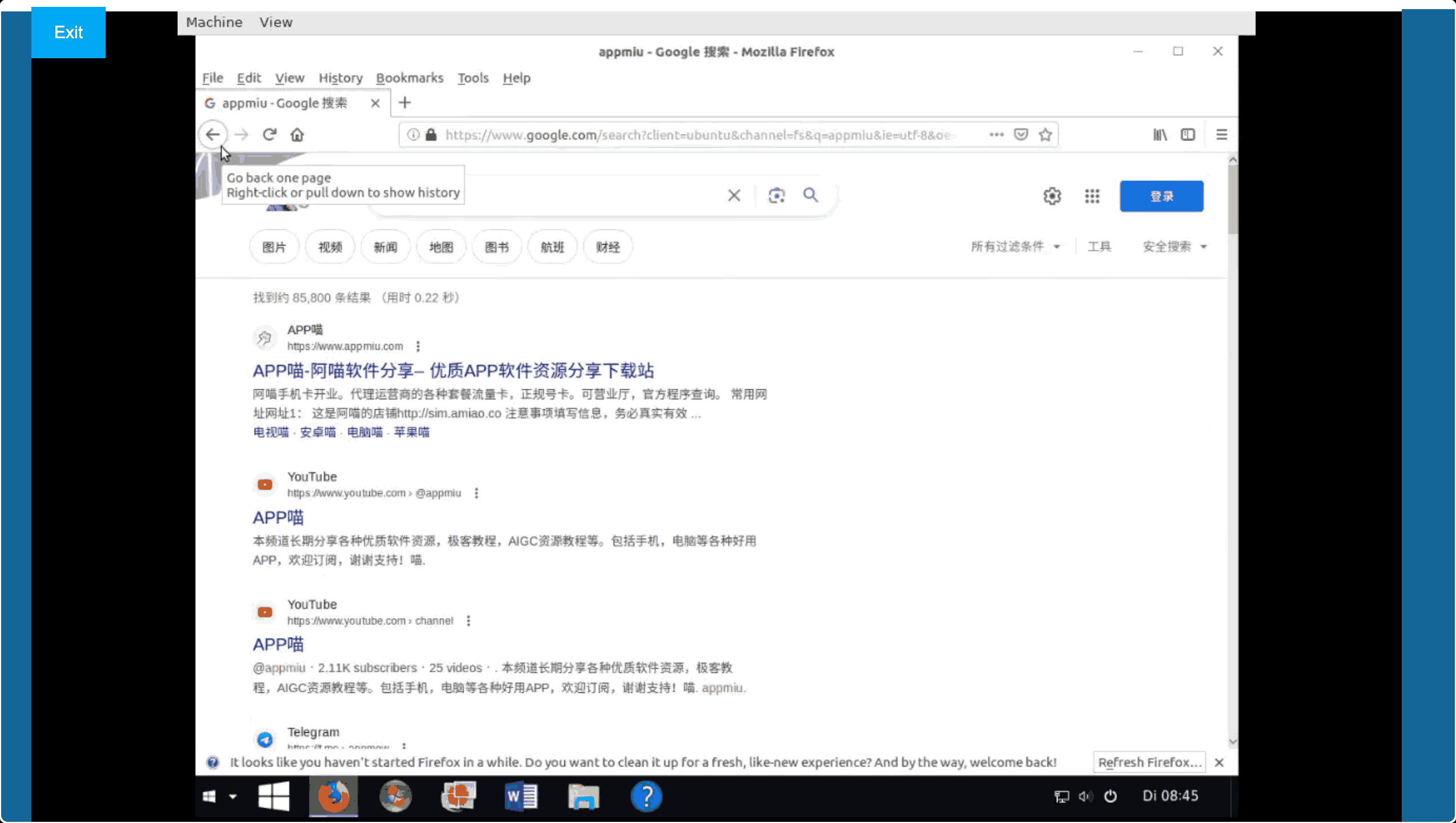This screenshot has height=823, width=1456.
Task: Open options for YouTube @appmiu result
Action: 476,493
